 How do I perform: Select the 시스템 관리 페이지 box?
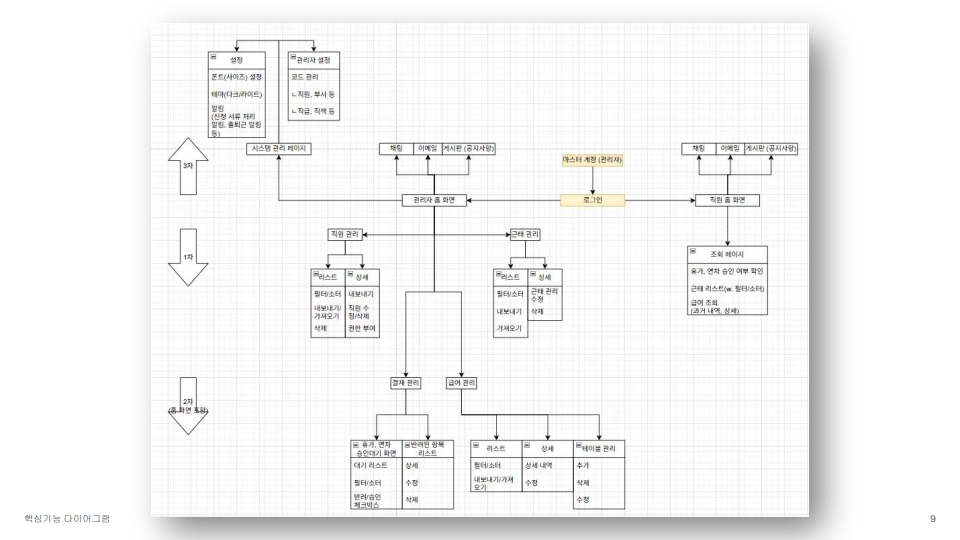pos(279,149)
